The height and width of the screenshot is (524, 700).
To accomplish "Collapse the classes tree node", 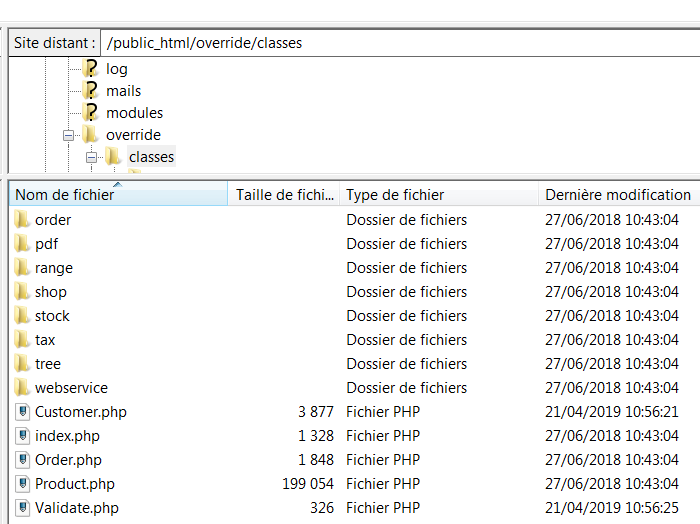I will point(91,157).
